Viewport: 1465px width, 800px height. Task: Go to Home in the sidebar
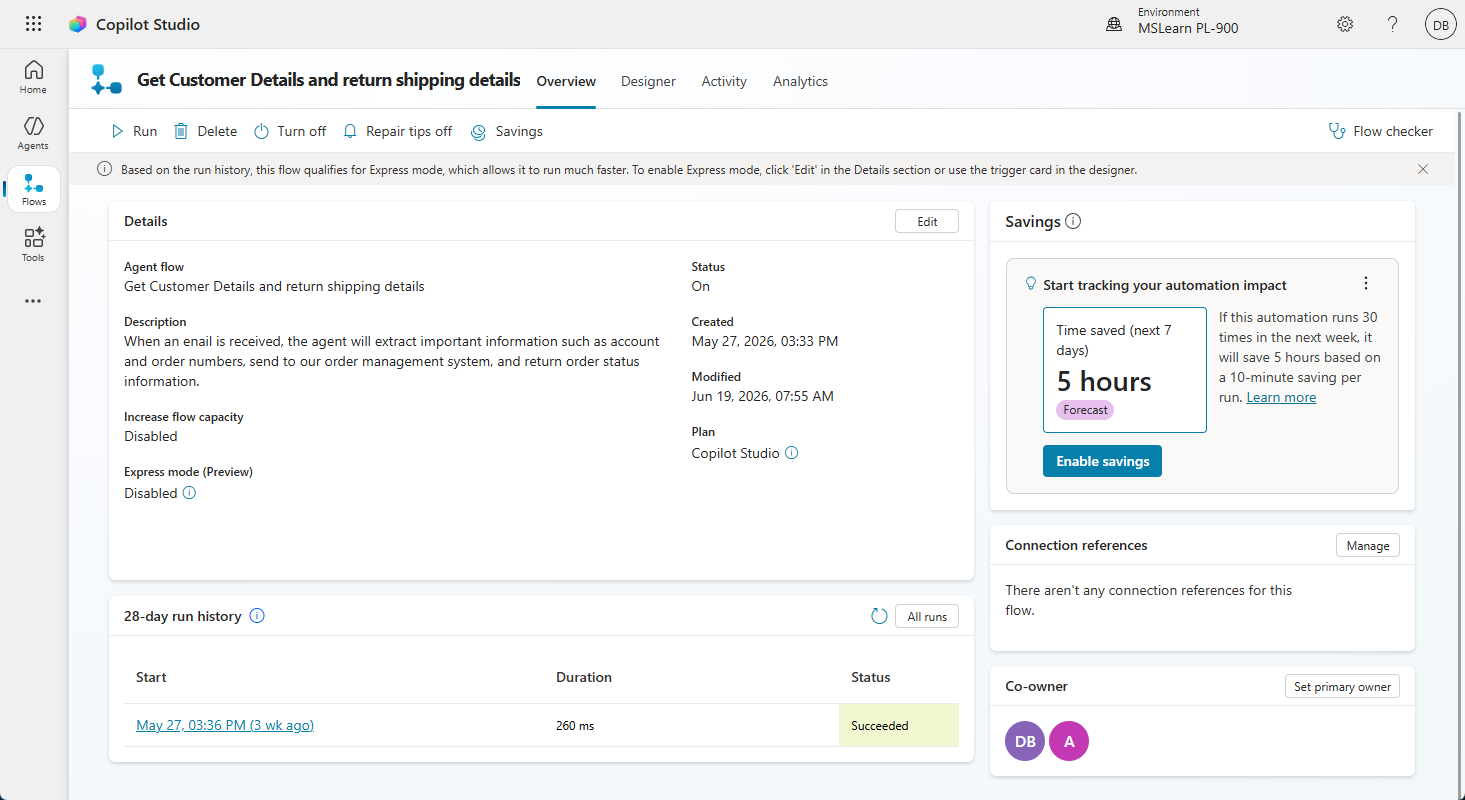coord(34,77)
